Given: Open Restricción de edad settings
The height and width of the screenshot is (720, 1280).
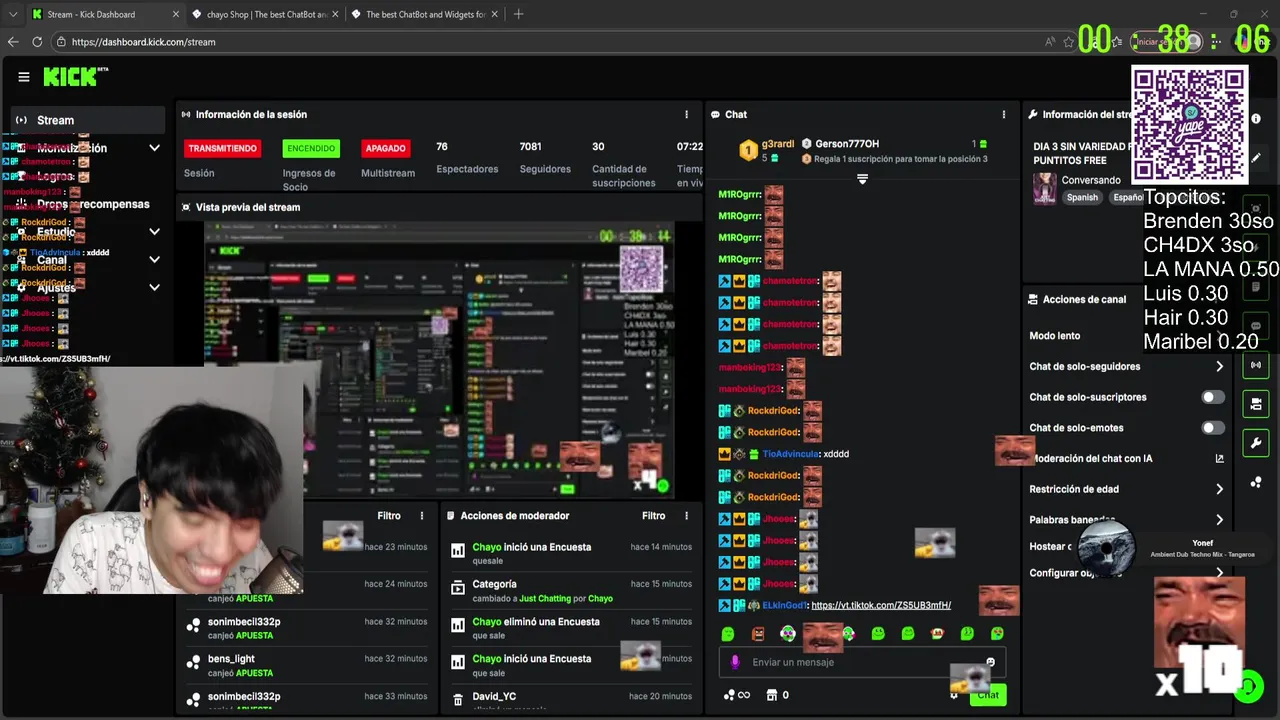Looking at the screenshot, I should point(1126,489).
